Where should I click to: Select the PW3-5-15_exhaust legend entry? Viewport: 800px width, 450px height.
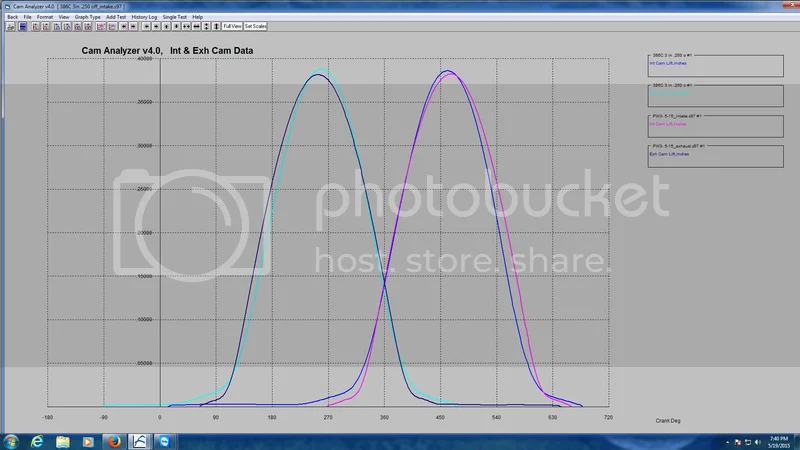(x=678, y=148)
